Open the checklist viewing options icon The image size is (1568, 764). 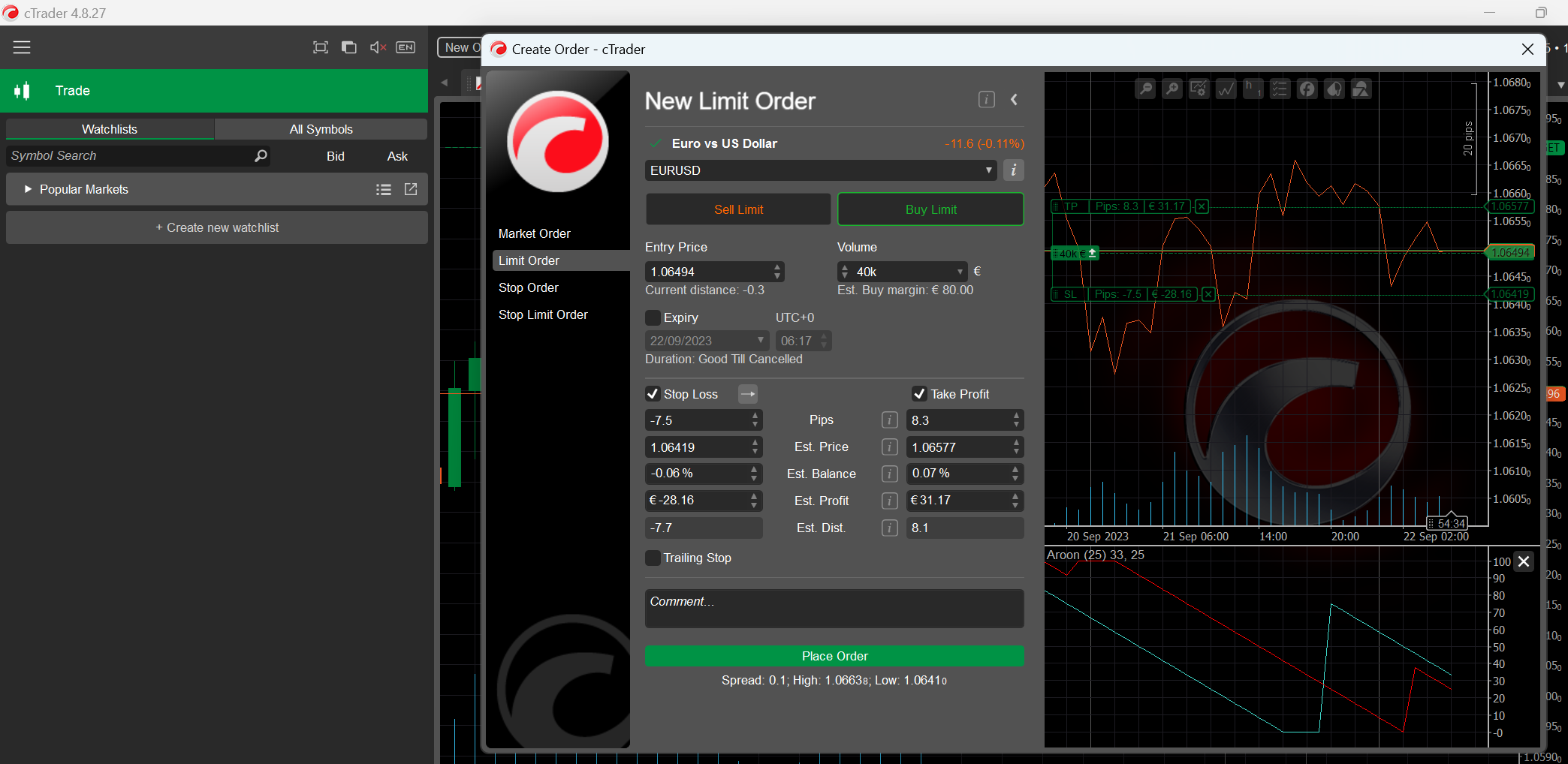(1280, 89)
